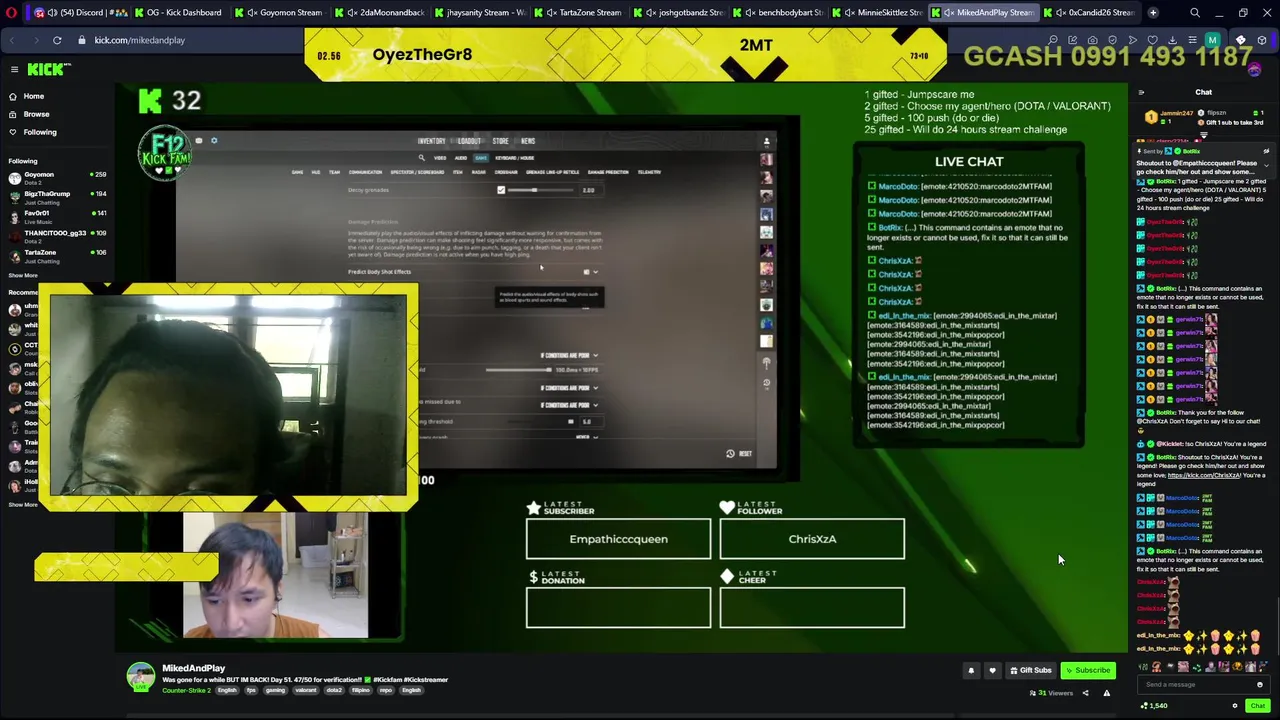This screenshot has height=720, width=1280.
Task: Switch to the 0xCandid26 Stream tab
Action: 1090,13
